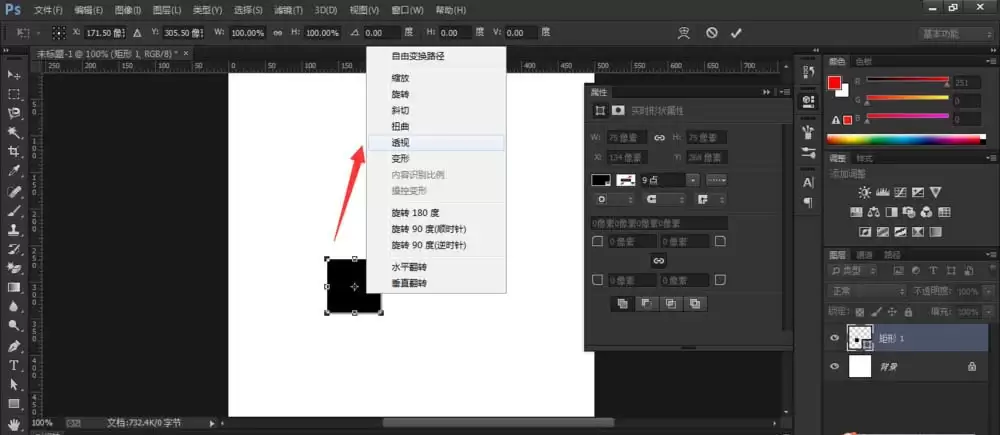Click the combine shapes path operation button
The height and width of the screenshot is (435, 1000).
622,304
